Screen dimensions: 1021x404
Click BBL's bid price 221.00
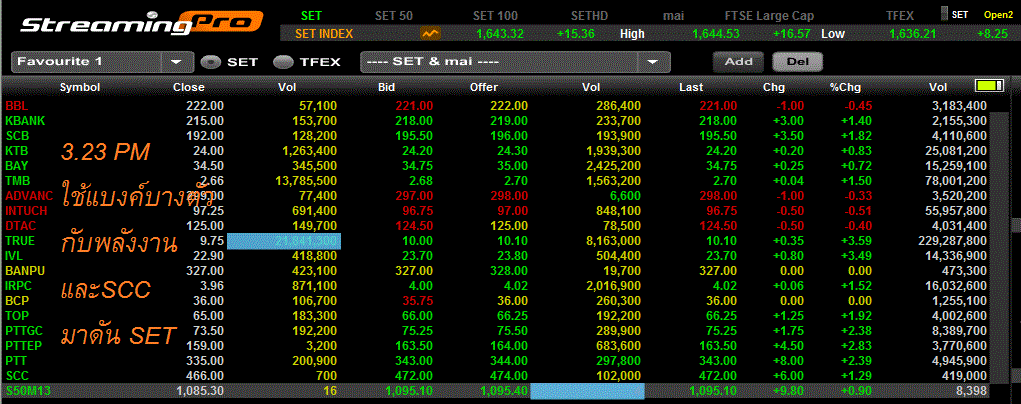(413, 106)
